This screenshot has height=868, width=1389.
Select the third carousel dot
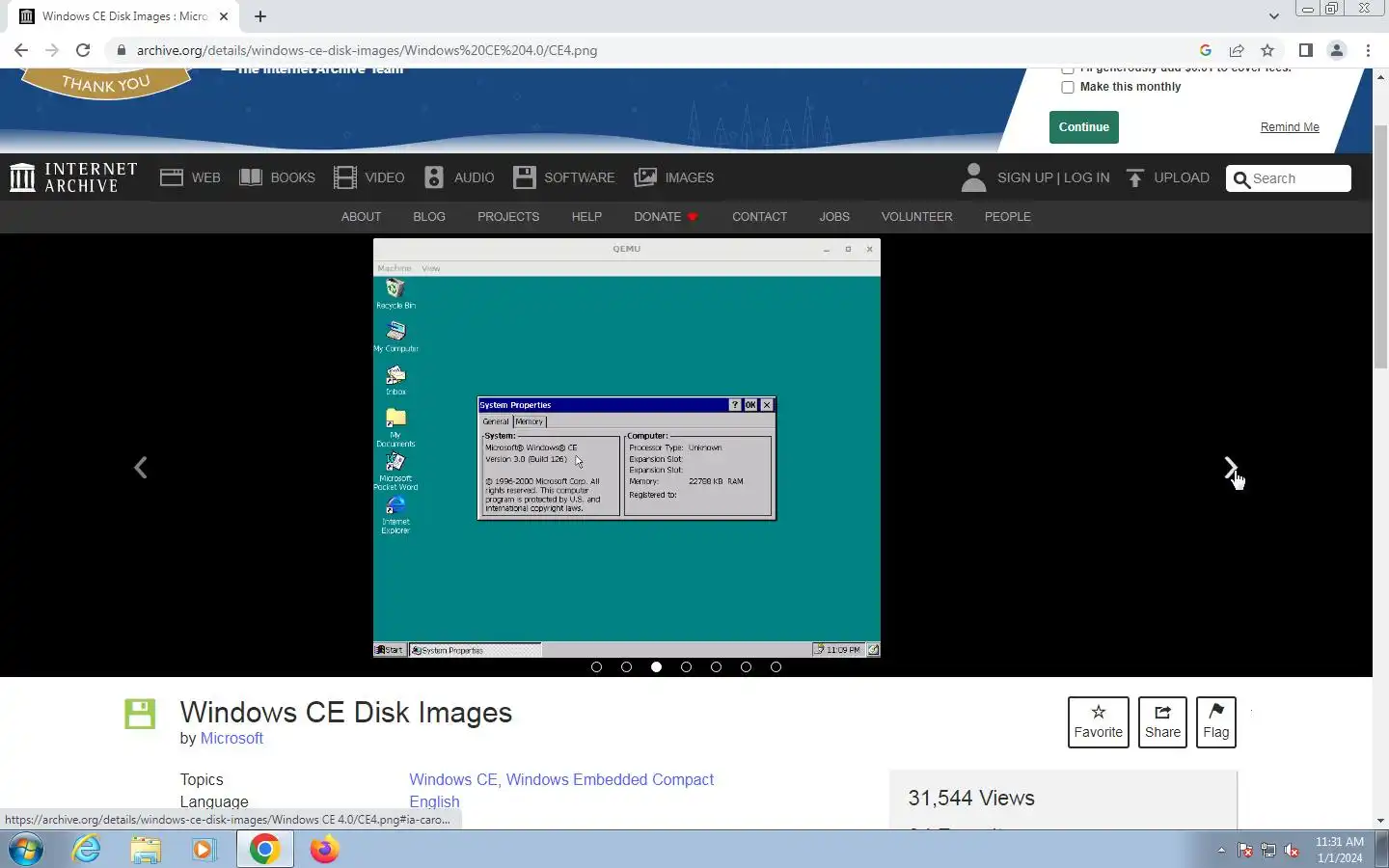(x=656, y=666)
